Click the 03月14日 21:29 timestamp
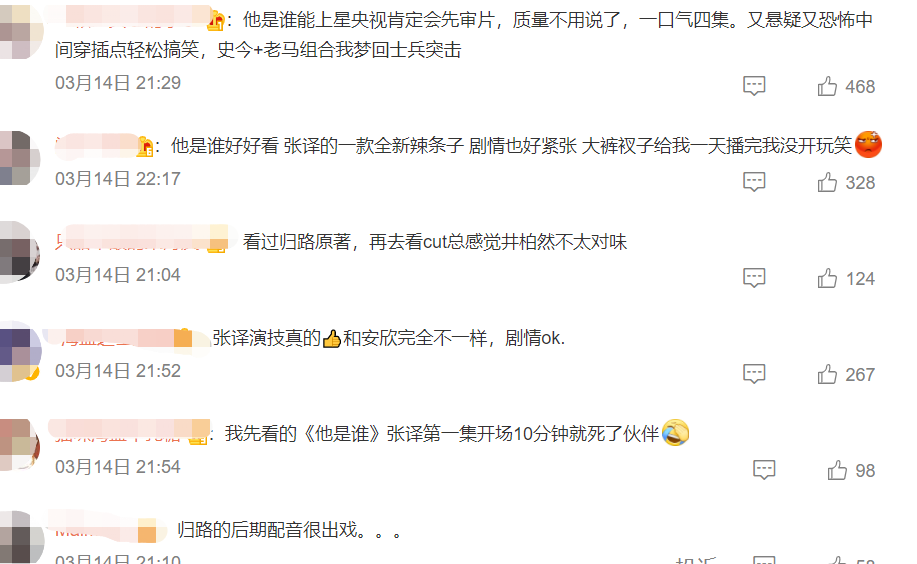This screenshot has width=917, height=564. point(118,83)
